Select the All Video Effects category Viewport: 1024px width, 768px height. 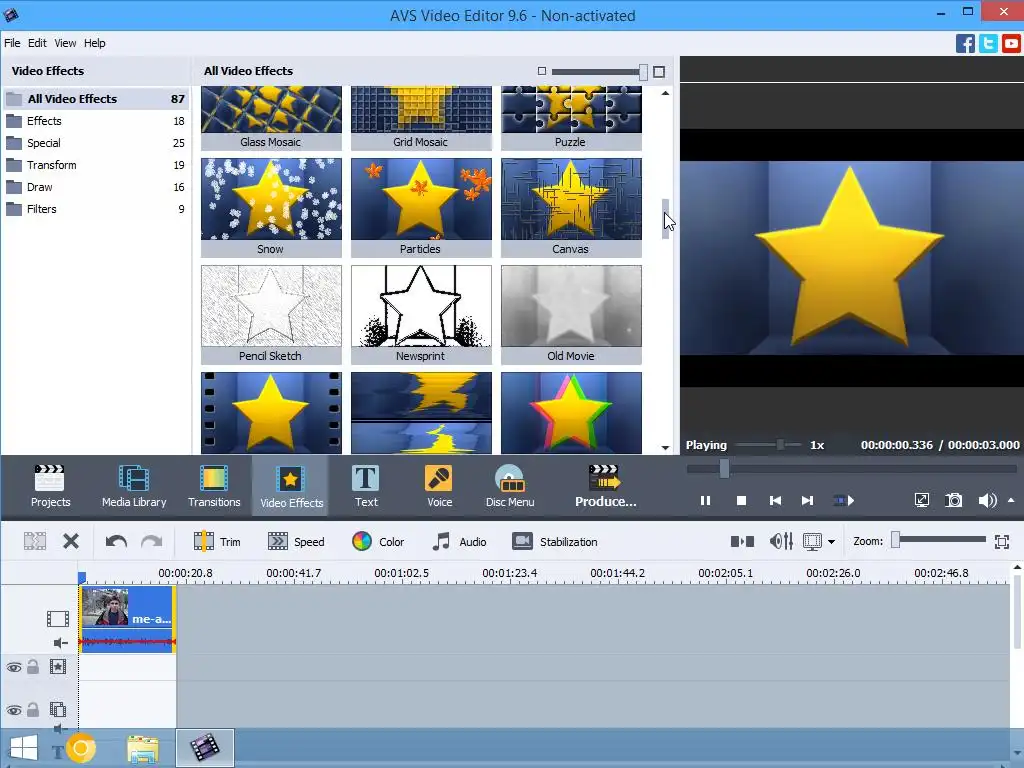point(95,99)
